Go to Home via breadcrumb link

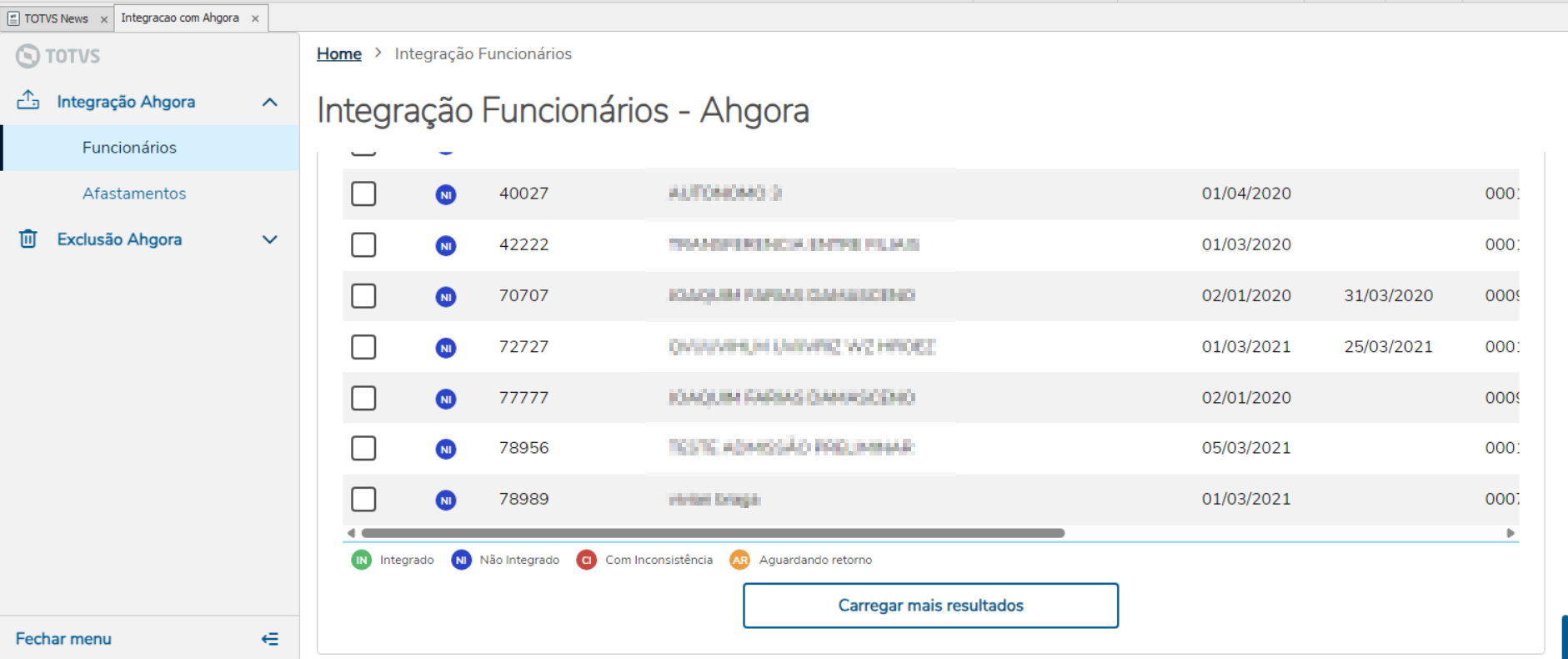click(x=339, y=53)
